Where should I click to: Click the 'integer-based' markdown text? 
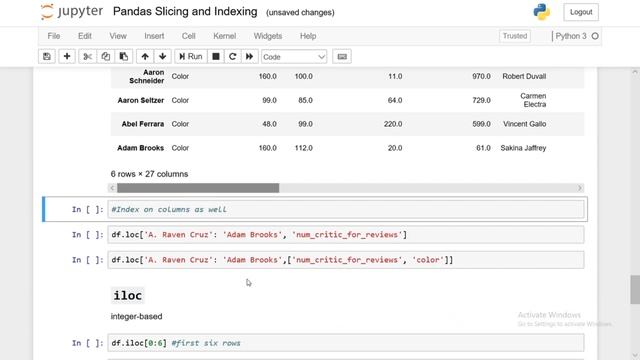(x=136, y=316)
